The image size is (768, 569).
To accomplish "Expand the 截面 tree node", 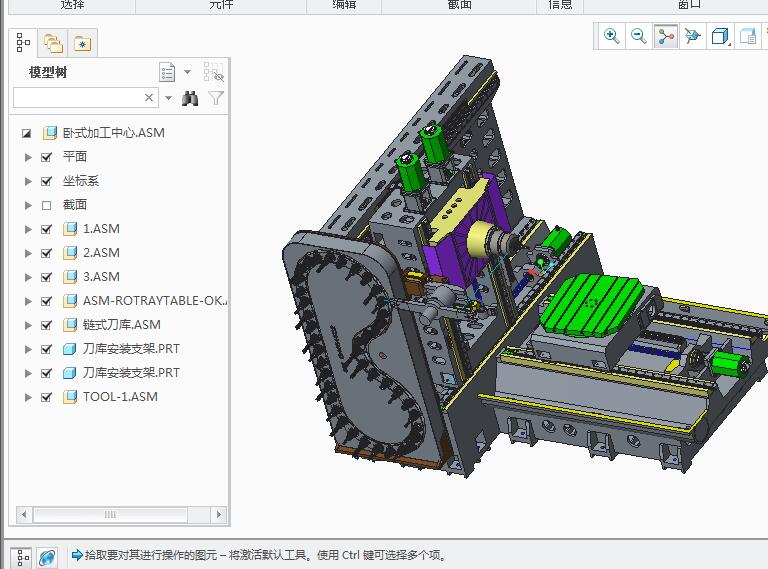I will click(x=28, y=205).
